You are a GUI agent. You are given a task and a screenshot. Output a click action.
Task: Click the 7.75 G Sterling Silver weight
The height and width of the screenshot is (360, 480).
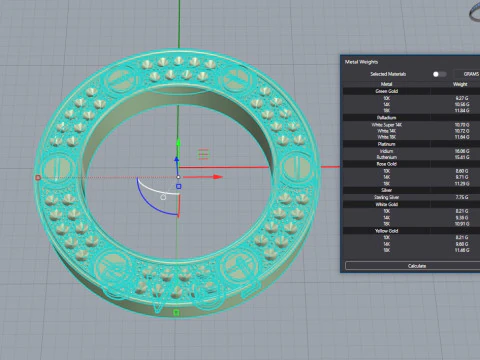[462, 197]
